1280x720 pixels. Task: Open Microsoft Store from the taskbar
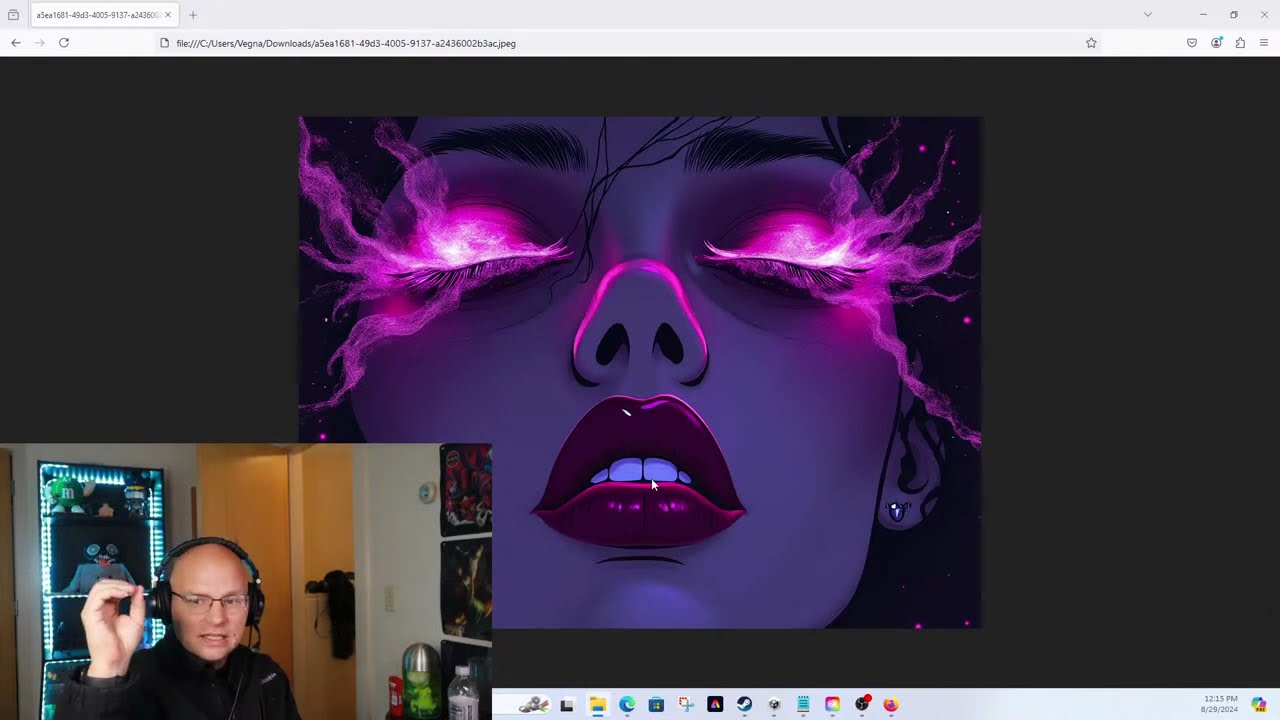click(656, 705)
